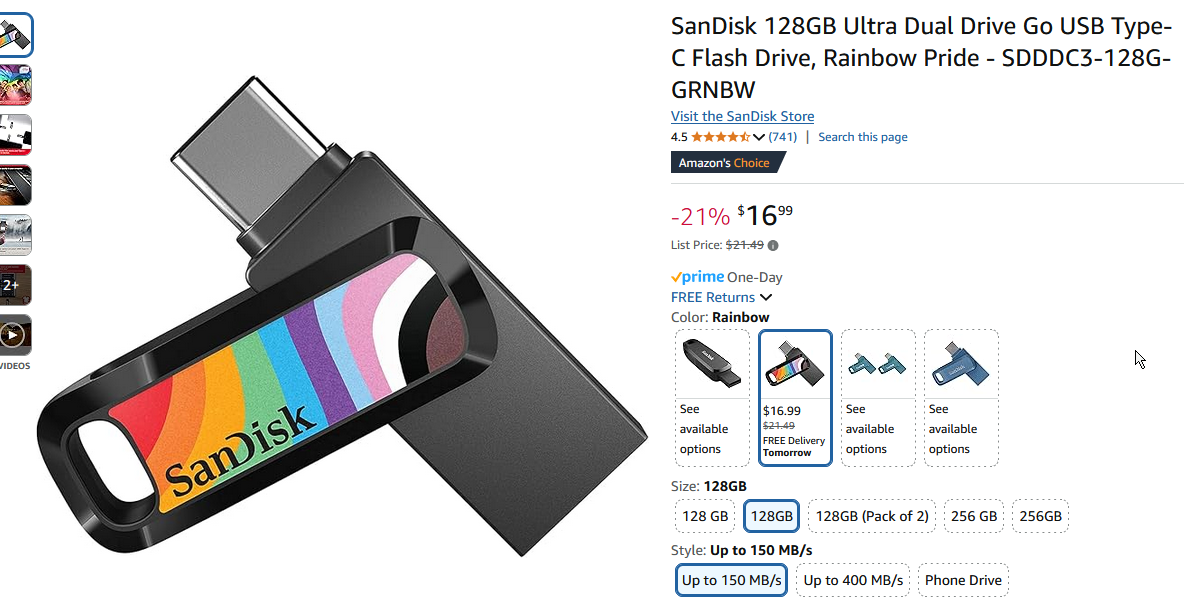Screen dimensions: 1187x600
Task: Open the 741 reviews link
Action: pyautogui.click(x=783, y=137)
